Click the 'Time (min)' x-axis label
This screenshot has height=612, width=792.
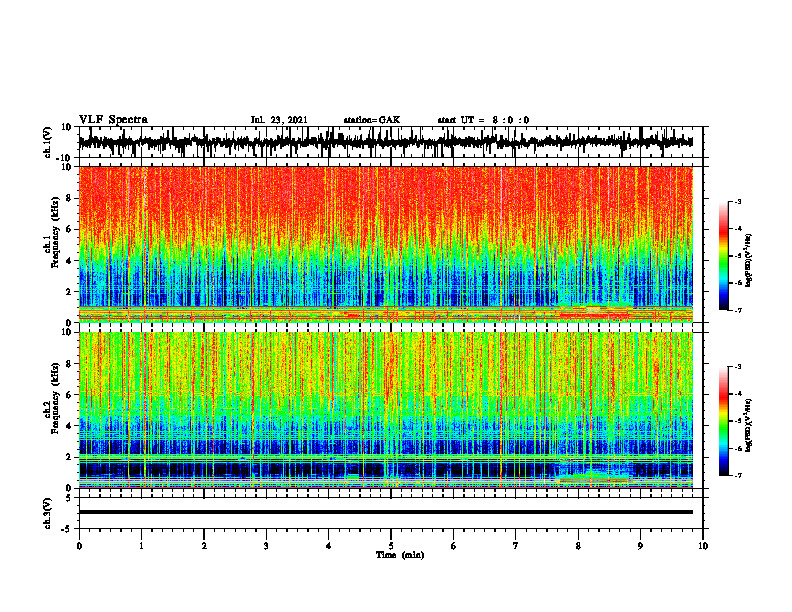[400, 555]
